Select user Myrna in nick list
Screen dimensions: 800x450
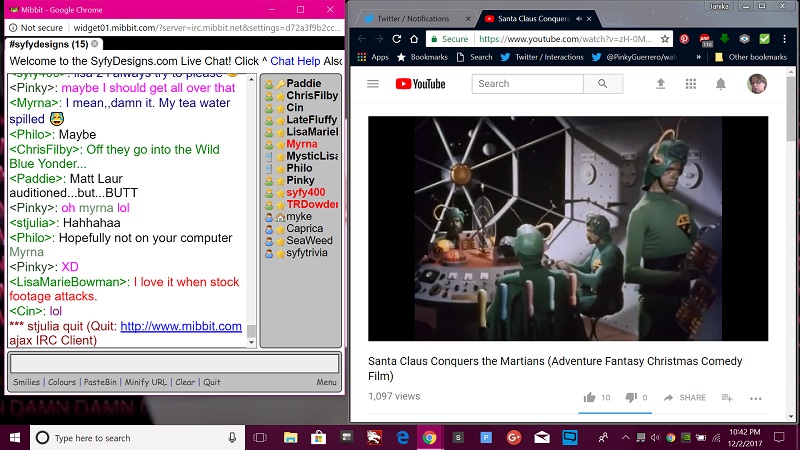(302, 144)
